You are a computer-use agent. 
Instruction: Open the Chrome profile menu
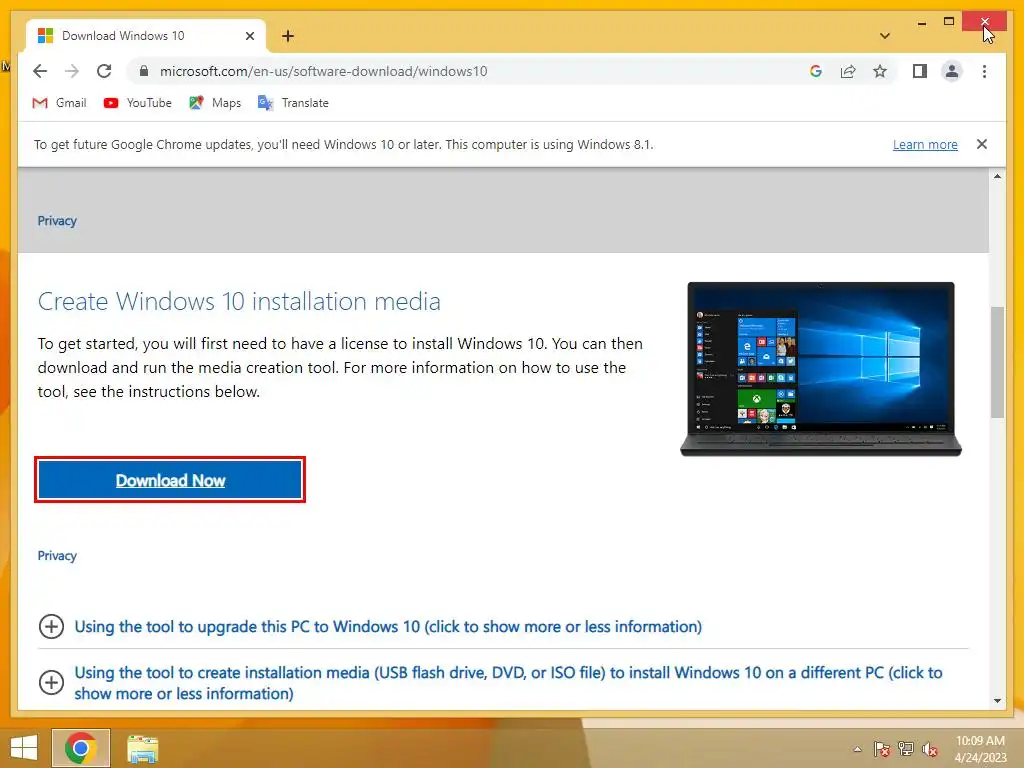pos(952,71)
